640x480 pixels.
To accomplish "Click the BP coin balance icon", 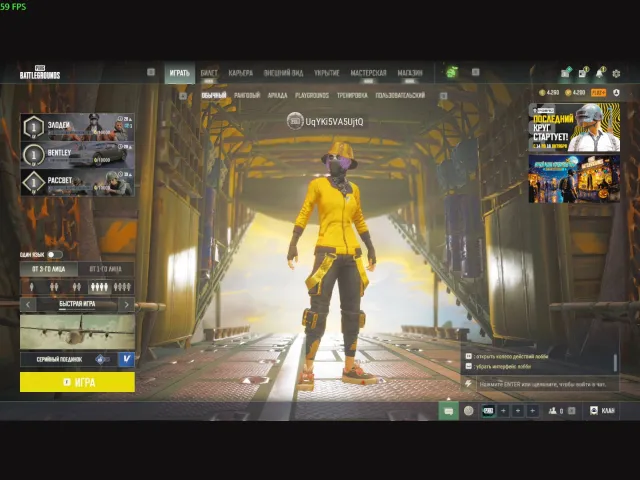I will (x=568, y=93).
